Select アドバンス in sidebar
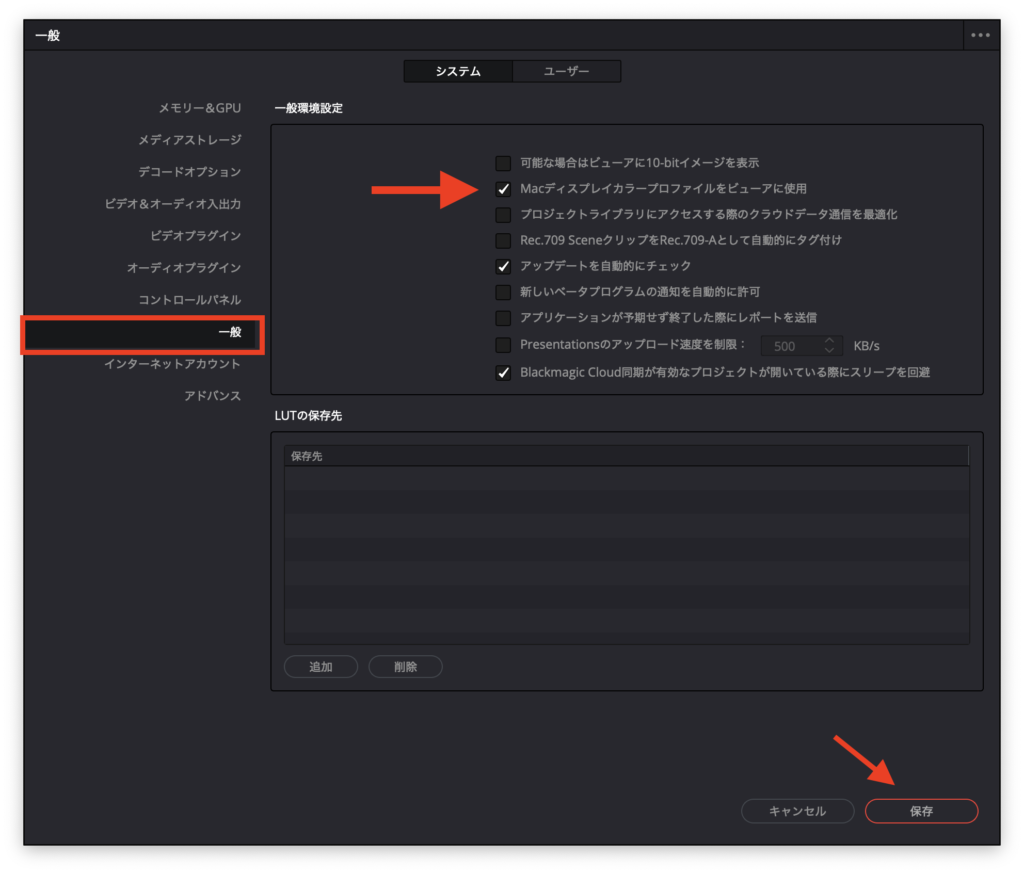Image resolution: width=1024 pixels, height=873 pixels. pyautogui.click(x=212, y=396)
